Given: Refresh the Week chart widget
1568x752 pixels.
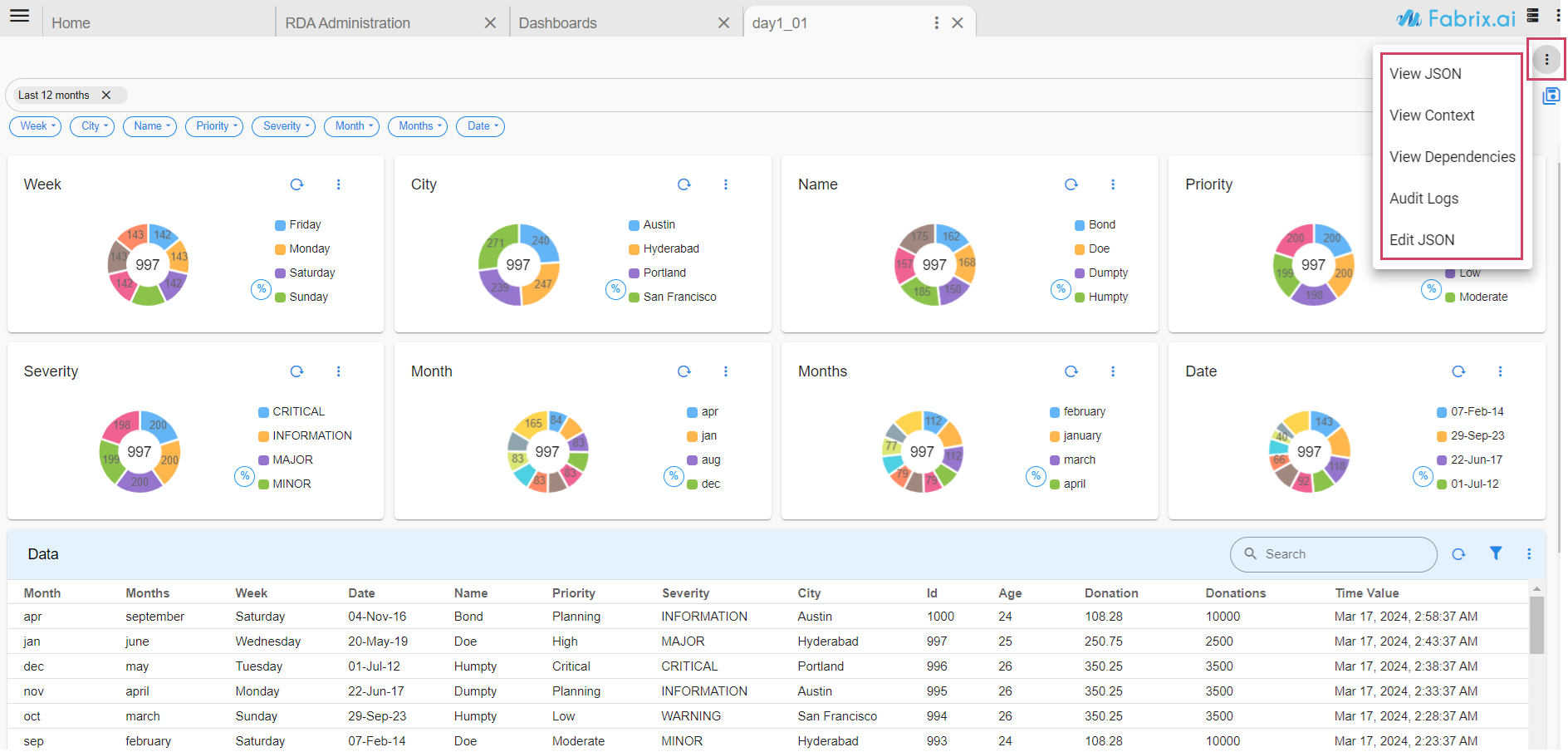Looking at the screenshot, I should [x=296, y=184].
